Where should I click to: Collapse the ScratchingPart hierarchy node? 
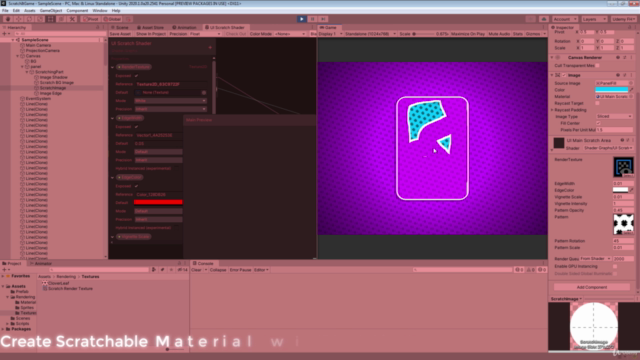click(x=27, y=72)
